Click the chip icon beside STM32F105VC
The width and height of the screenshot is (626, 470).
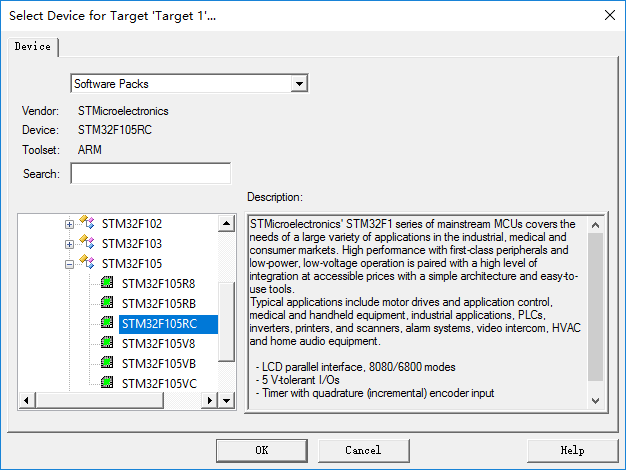coord(107,383)
